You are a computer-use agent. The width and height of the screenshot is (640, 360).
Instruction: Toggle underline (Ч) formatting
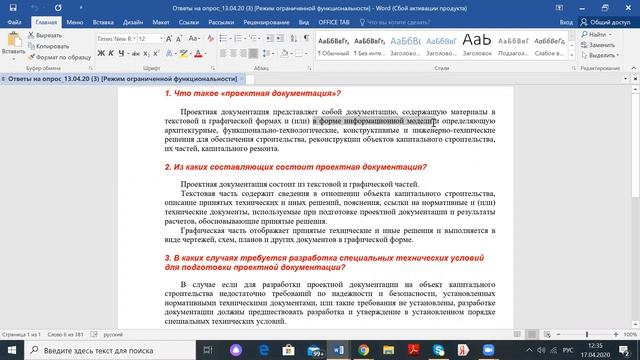pos(121,53)
